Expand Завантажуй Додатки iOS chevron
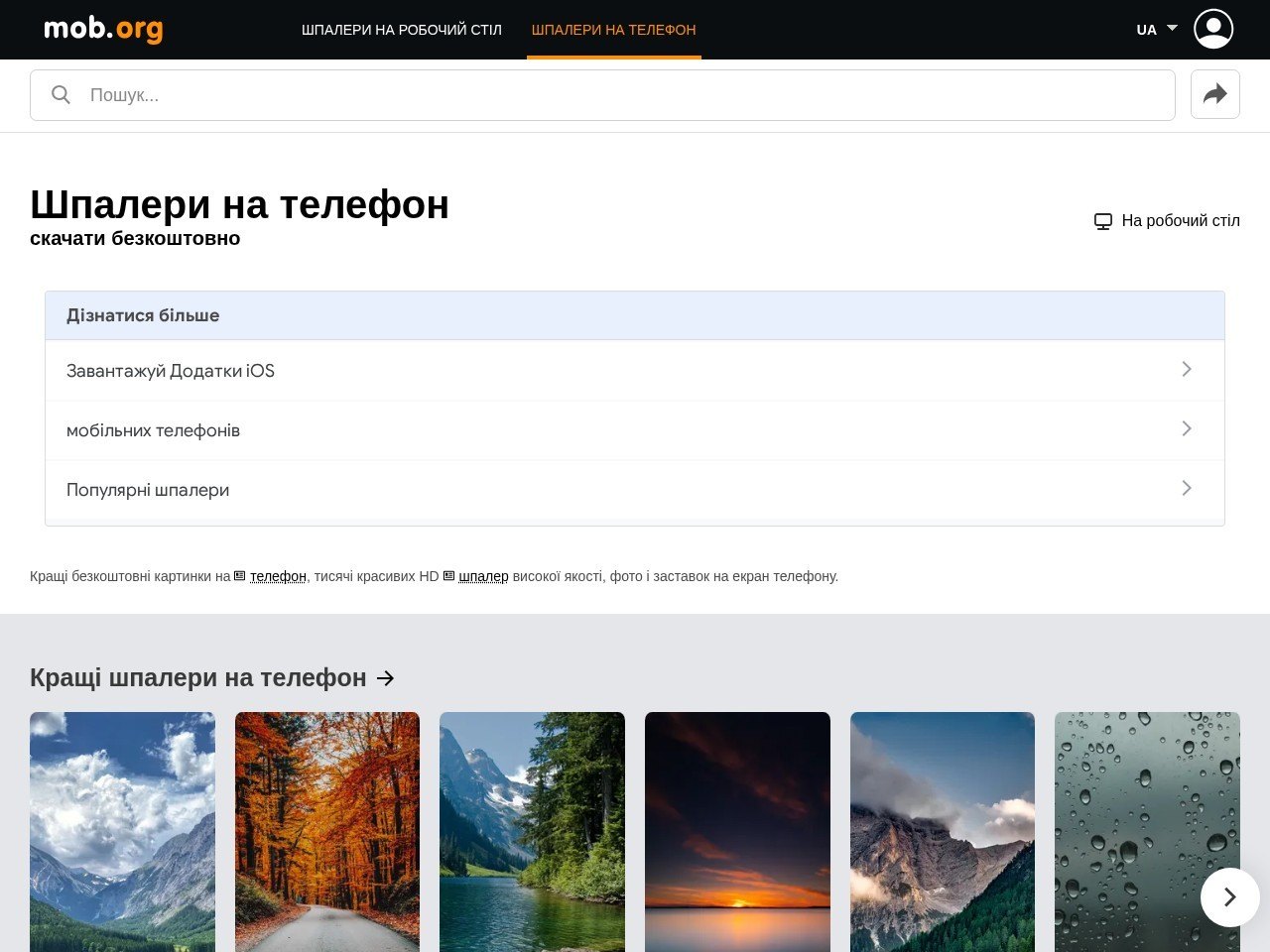 point(1187,369)
